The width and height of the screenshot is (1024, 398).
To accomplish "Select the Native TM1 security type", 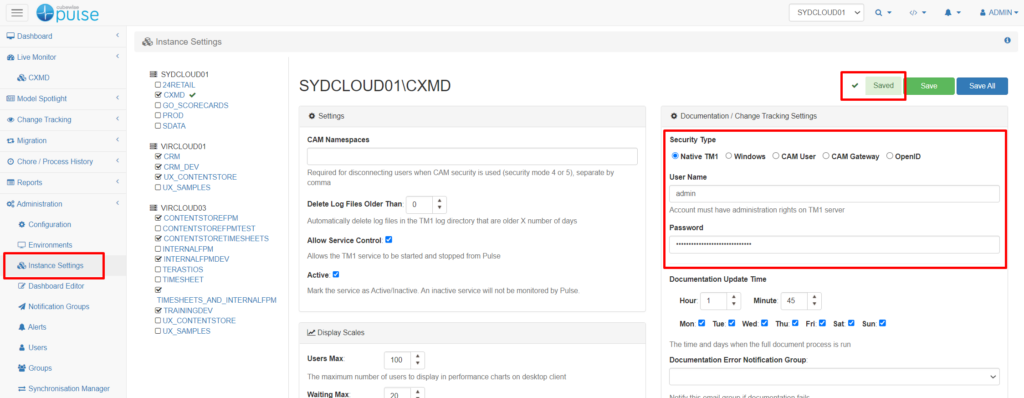I will coord(675,156).
